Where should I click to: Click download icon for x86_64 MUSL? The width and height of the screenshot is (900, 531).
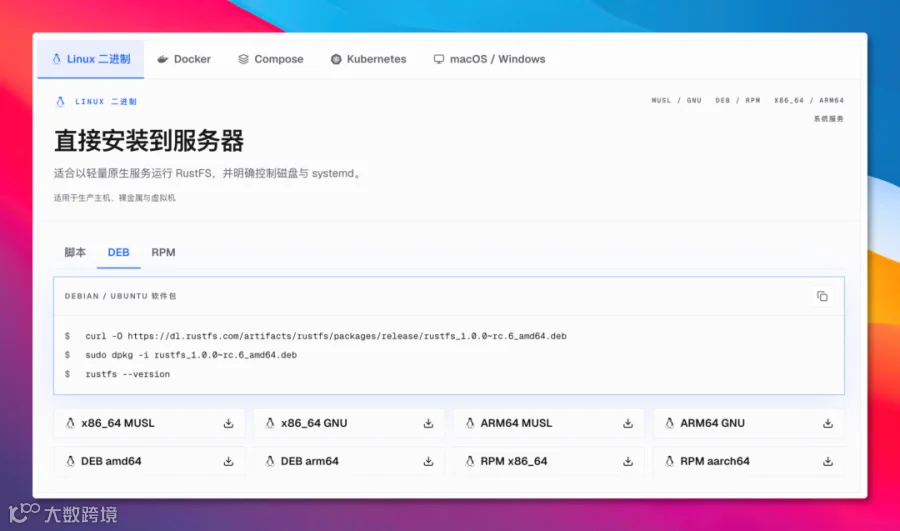[x=228, y=424]
